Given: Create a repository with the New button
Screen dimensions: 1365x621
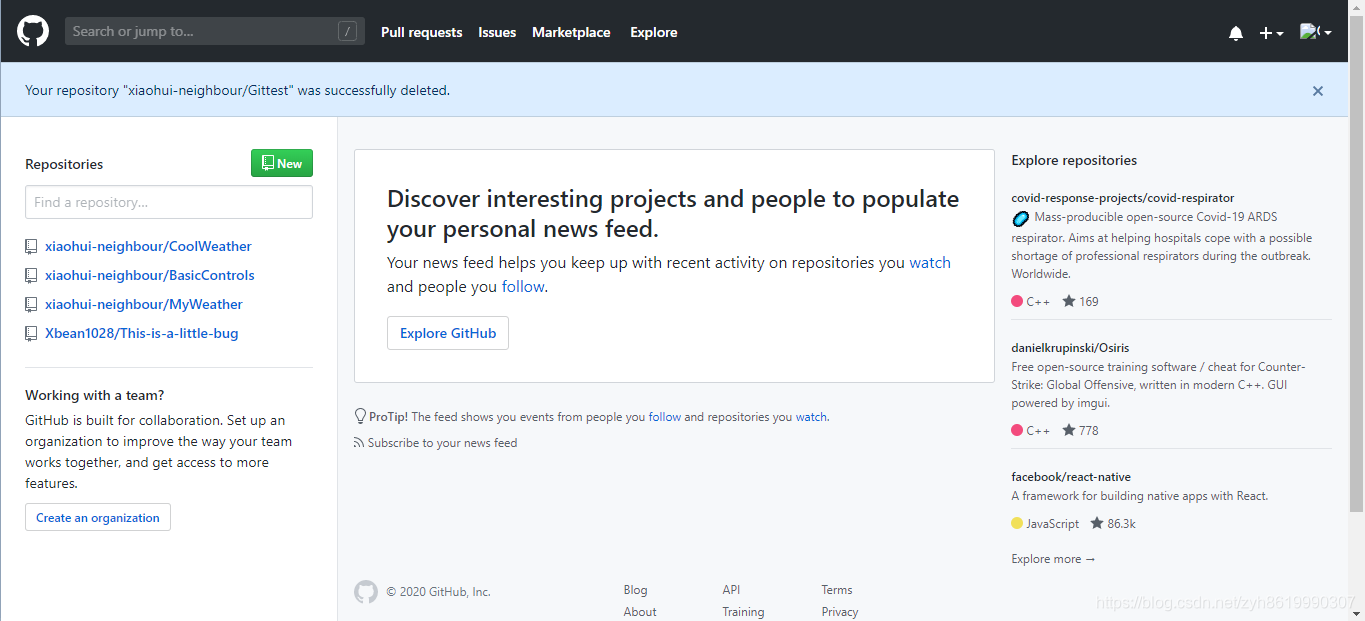Looking at the screenshot, I should [x=282, y=163].
